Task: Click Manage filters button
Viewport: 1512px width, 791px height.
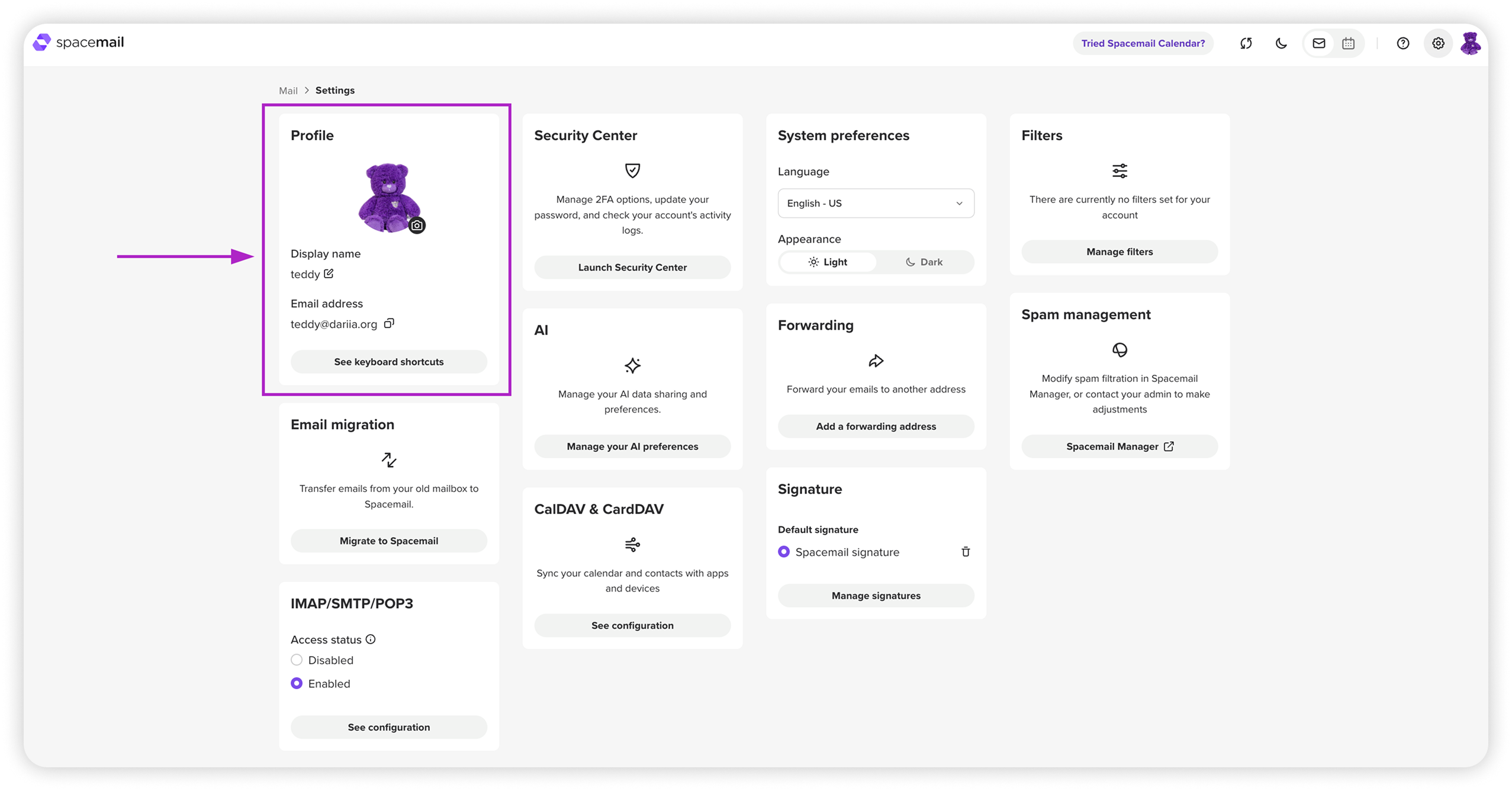Action: click(x=1119, y=252)
